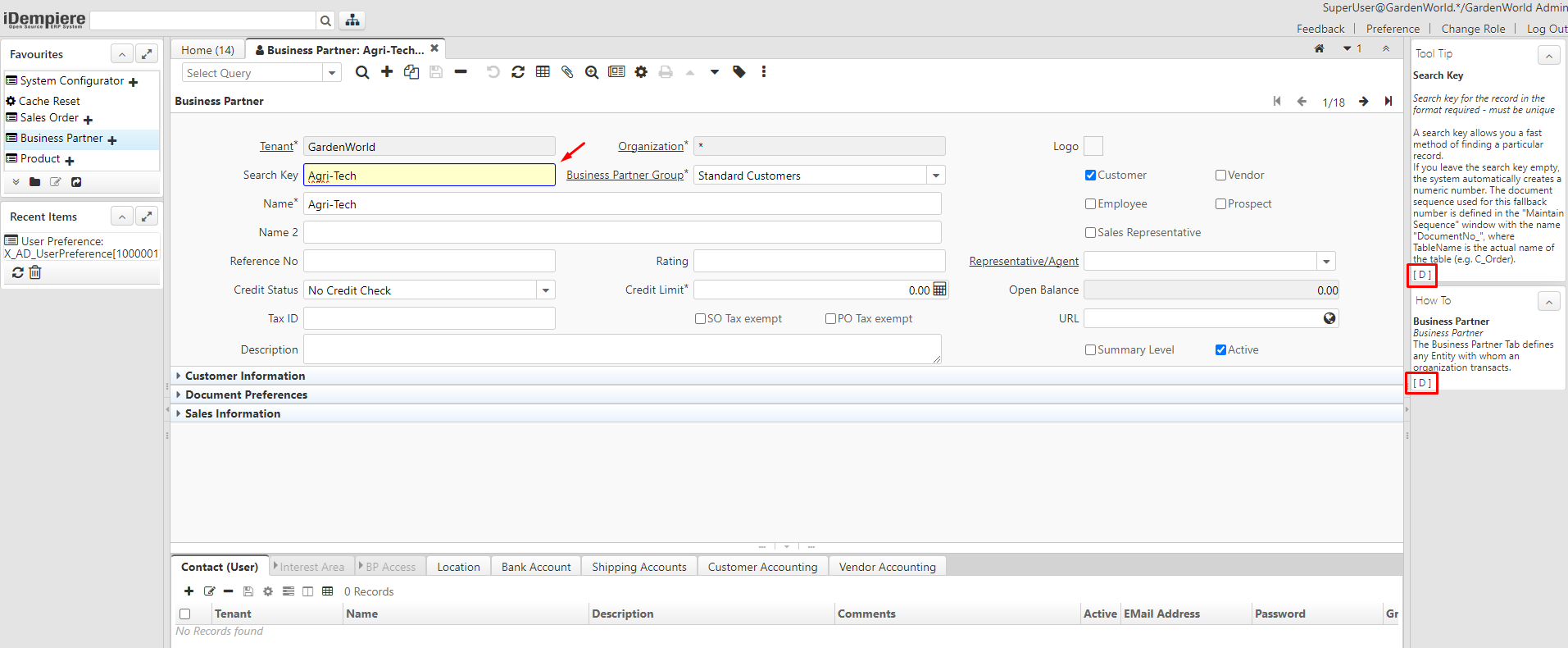1568x648 pixels.
Task: Go to the previous record
Action: [1302, 102]
